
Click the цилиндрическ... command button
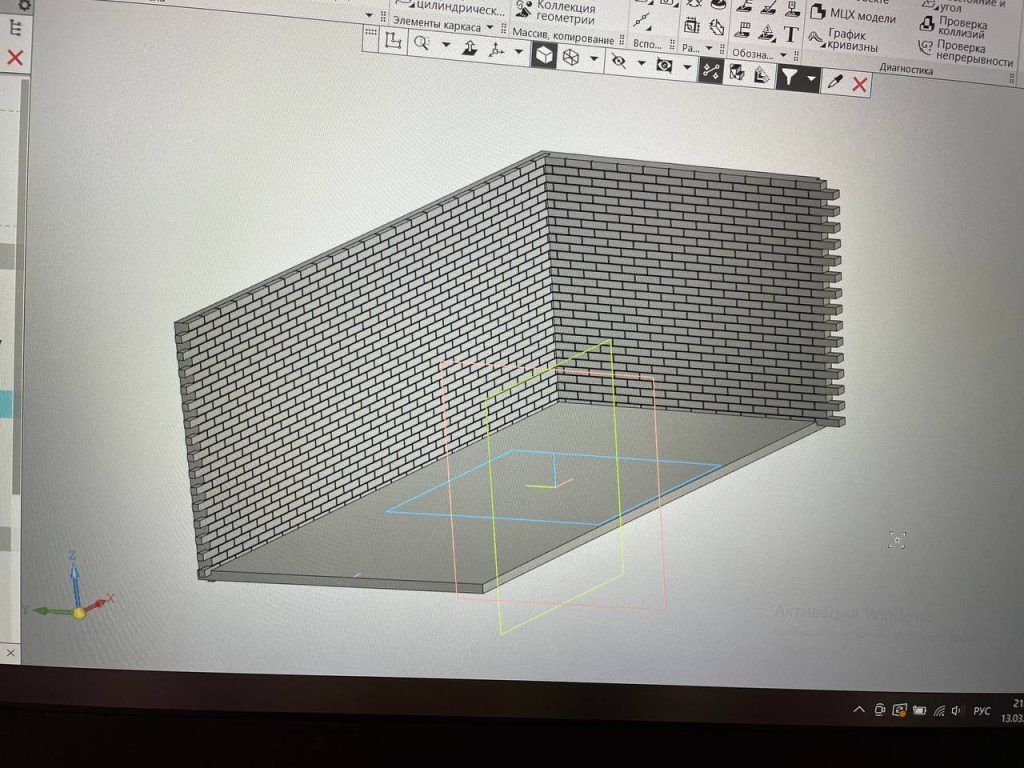click(x=453, y=7)
